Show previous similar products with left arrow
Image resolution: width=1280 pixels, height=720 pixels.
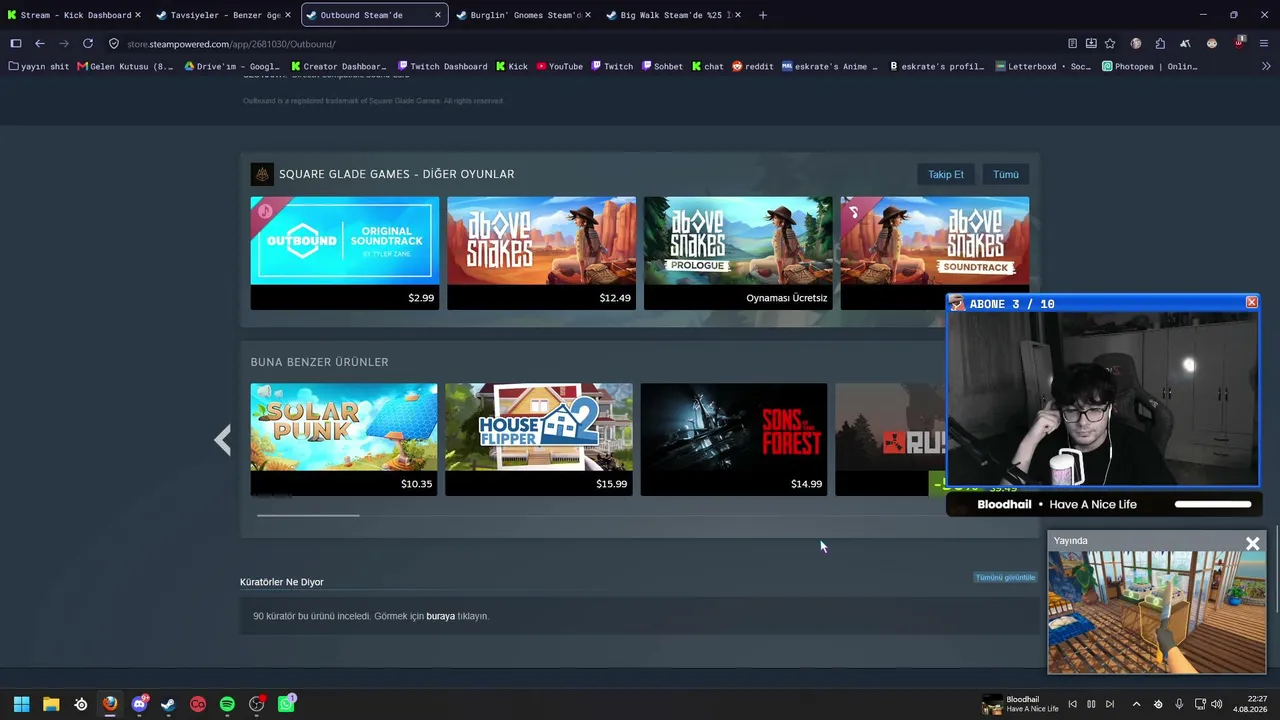[x=223, y=440]
